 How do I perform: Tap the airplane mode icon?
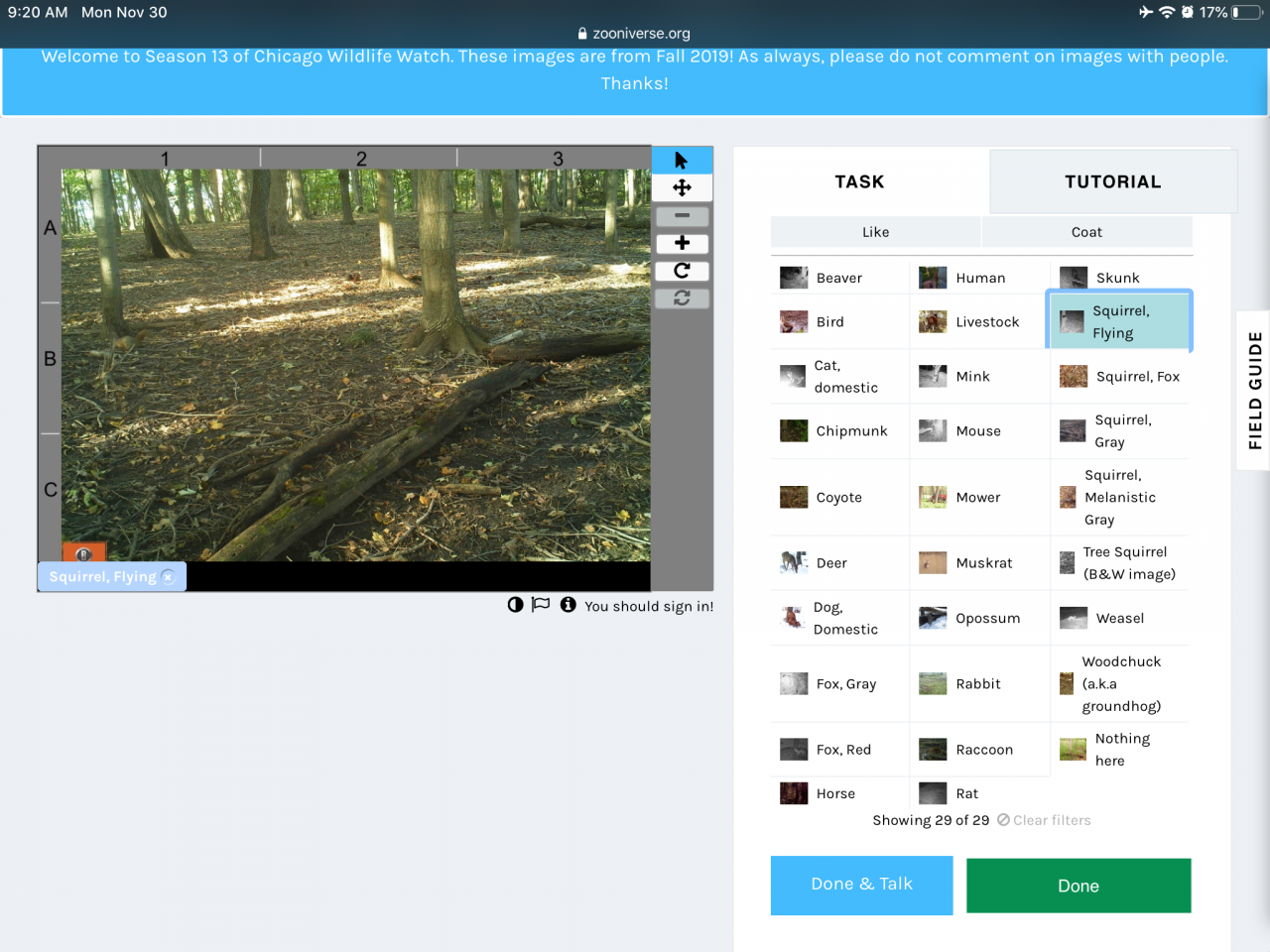[1146, 12]
